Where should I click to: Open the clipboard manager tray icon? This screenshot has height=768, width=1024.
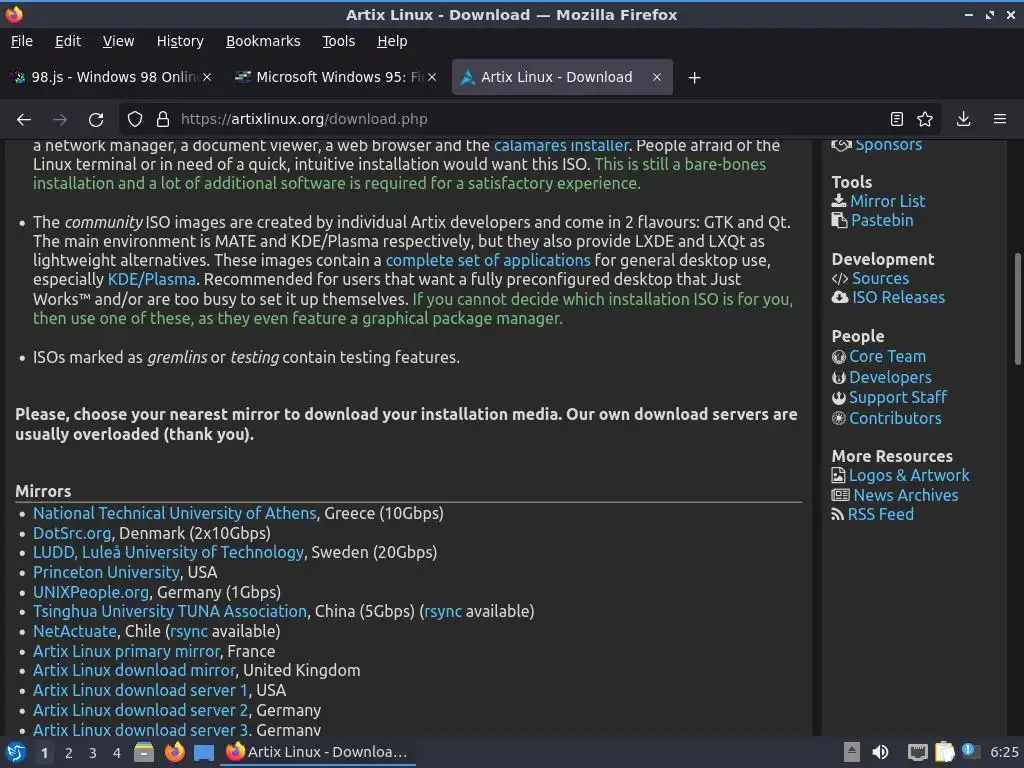click(944, 752)
